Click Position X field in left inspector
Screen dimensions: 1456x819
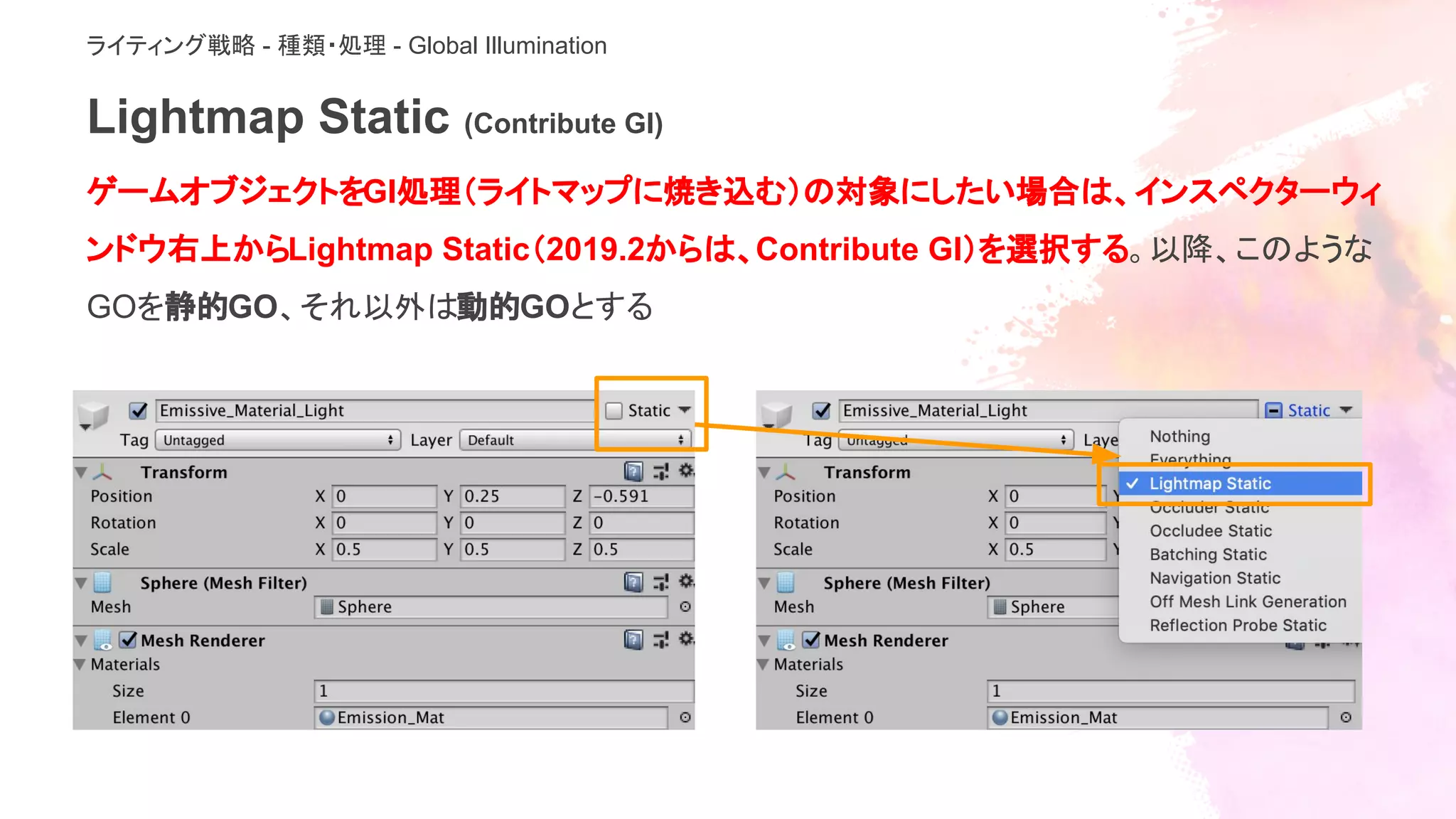[x=384, y=496]
